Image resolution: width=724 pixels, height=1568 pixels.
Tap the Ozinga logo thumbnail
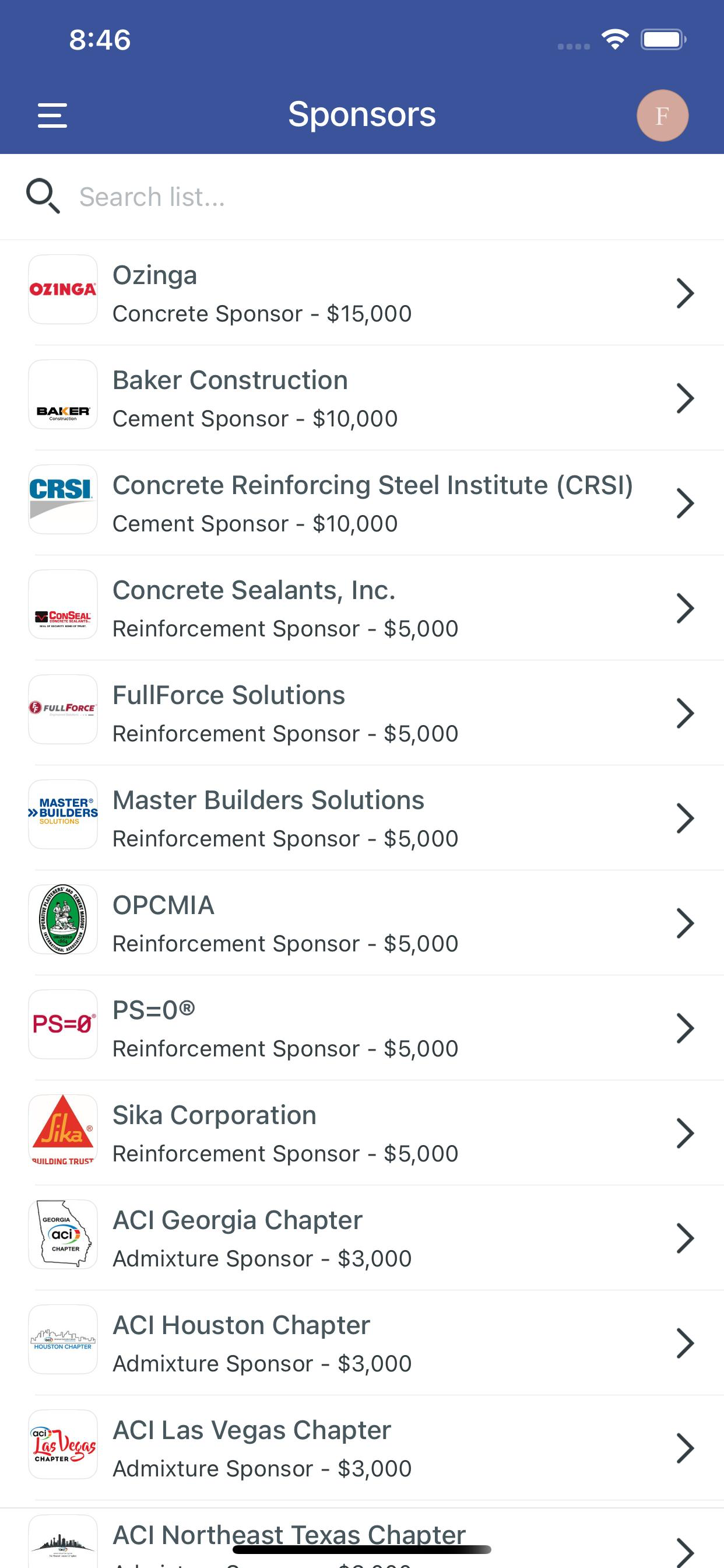tap(63, 289)
